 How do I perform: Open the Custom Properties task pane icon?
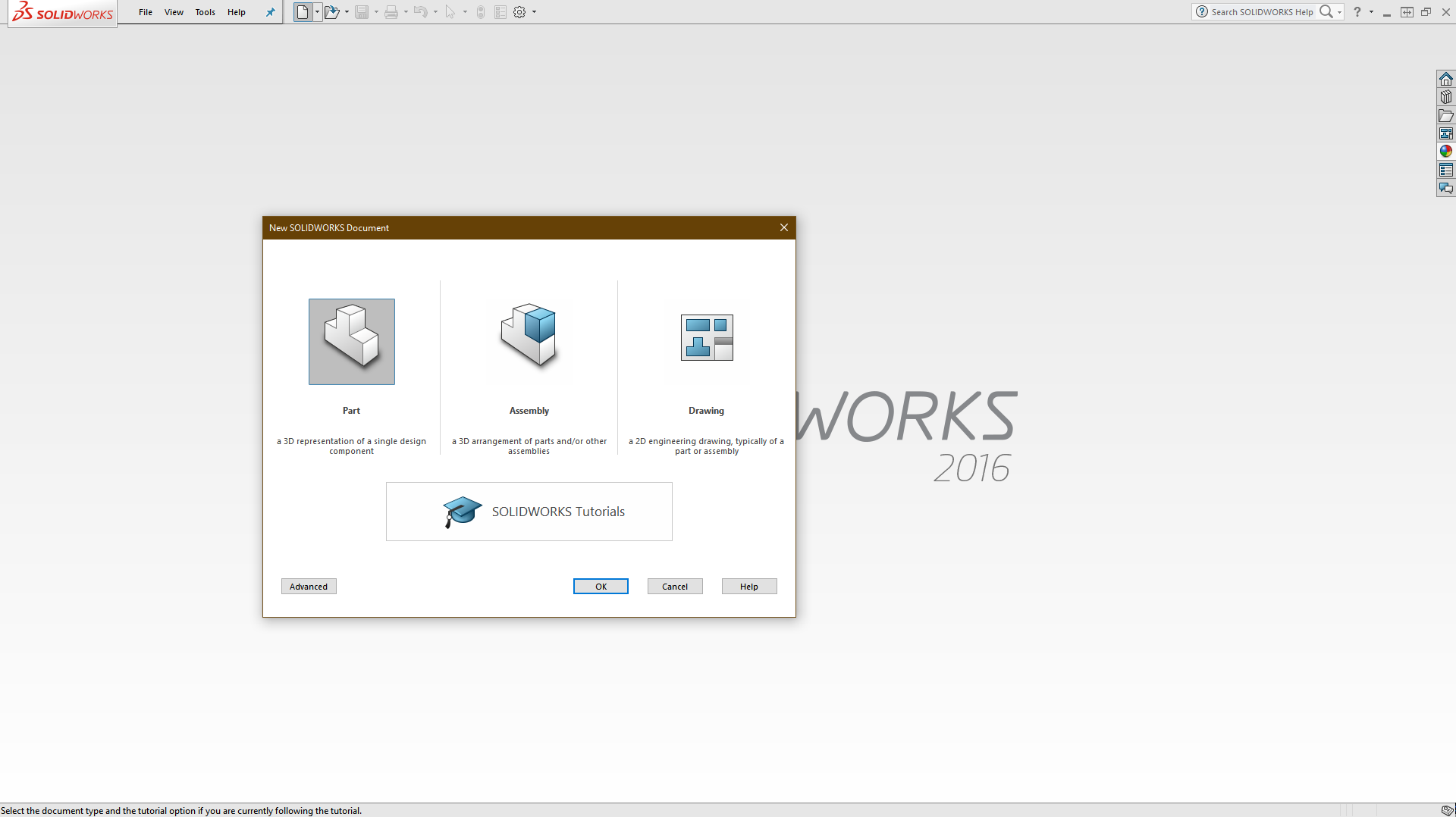pyautogui.click(x=1446, y=170)
